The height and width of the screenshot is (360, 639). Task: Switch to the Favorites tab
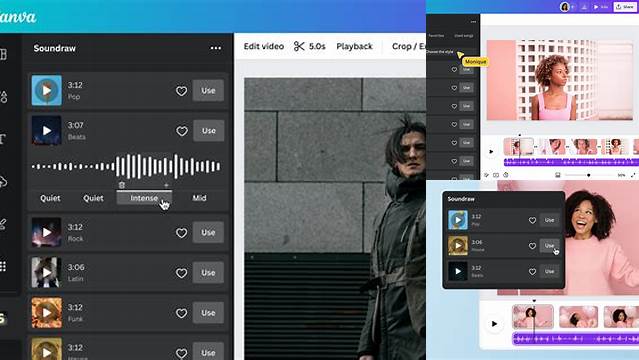pos(436,36)
